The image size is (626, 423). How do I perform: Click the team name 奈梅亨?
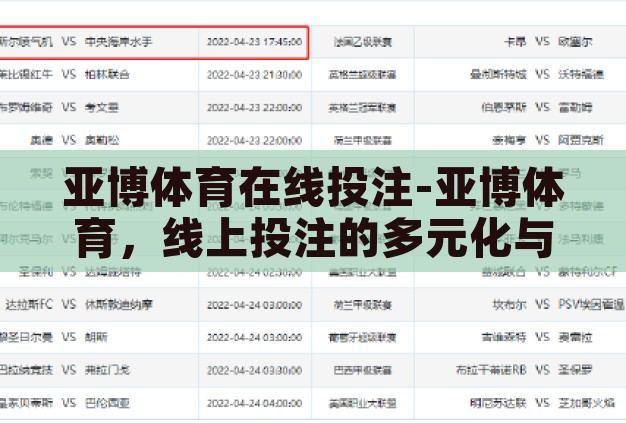tap(509, 140)
